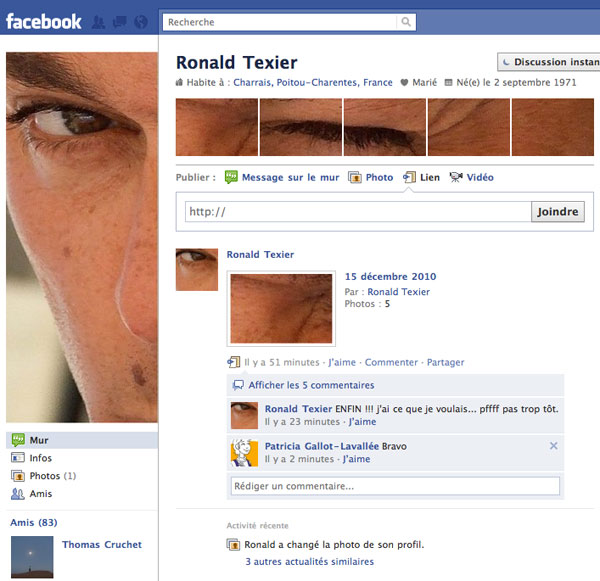
Task: Open messages icon in header
Action: click(120, 22)
